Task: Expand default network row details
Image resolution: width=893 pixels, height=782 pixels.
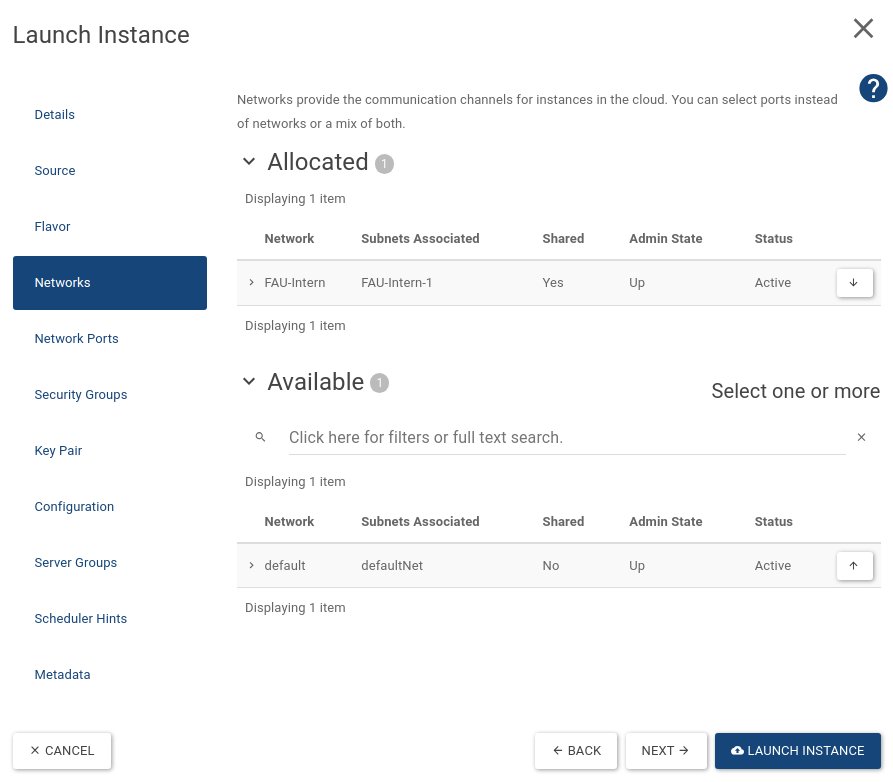Action: 251,566
